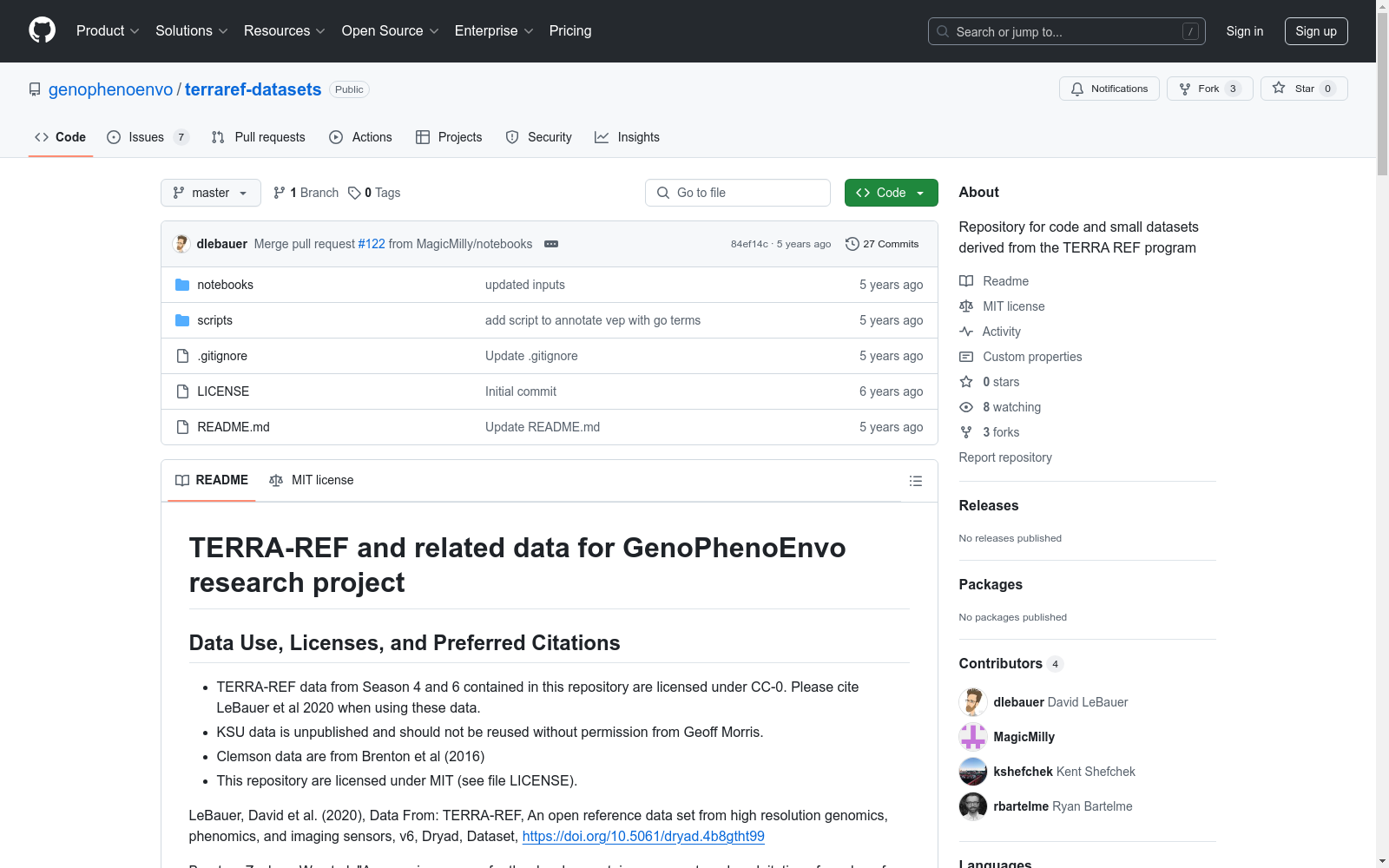View 8 watching link
1389x868 pixels.
[x=1000, y=407]
